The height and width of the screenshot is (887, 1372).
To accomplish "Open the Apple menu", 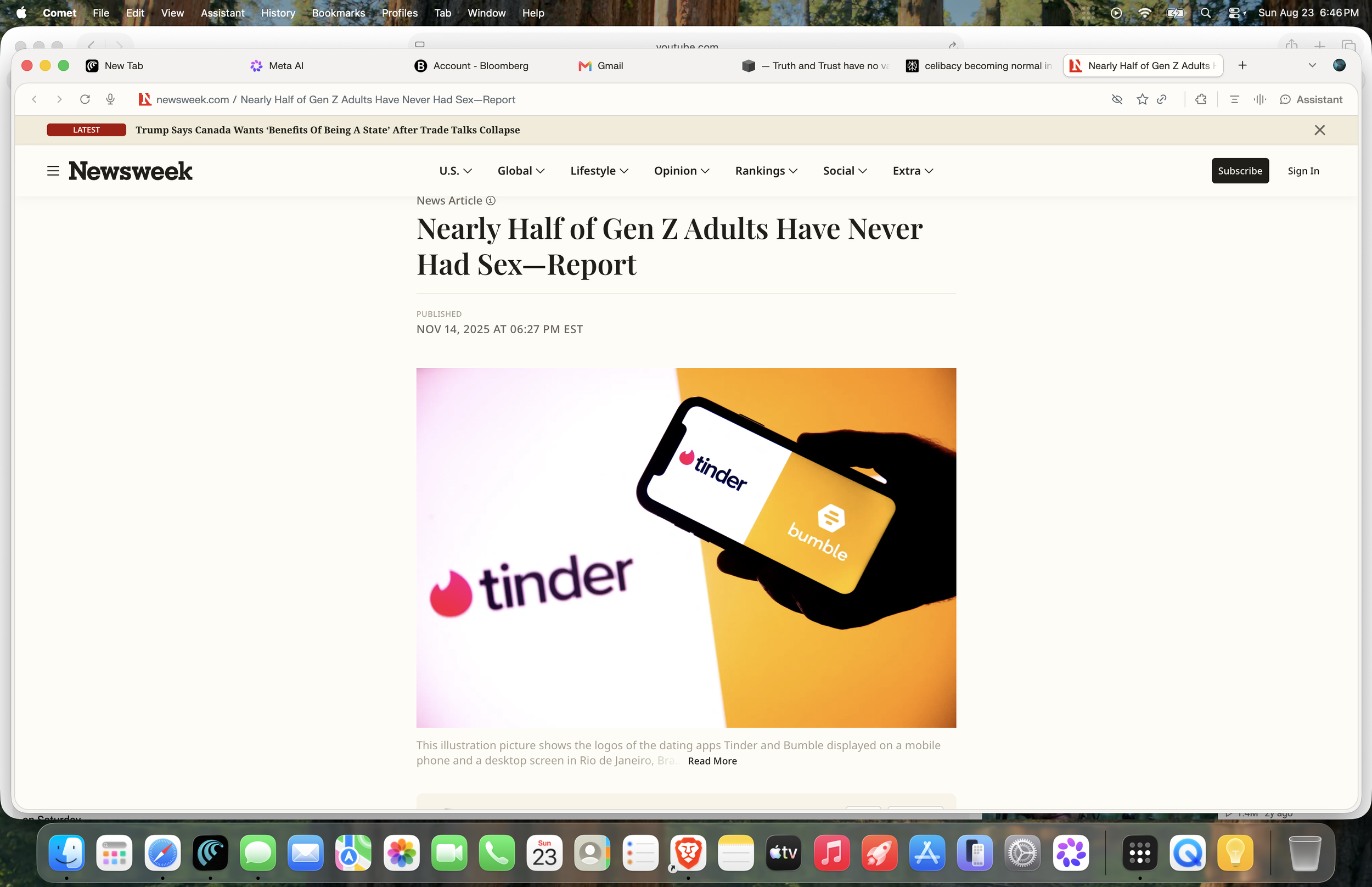I will pos(21,13).
